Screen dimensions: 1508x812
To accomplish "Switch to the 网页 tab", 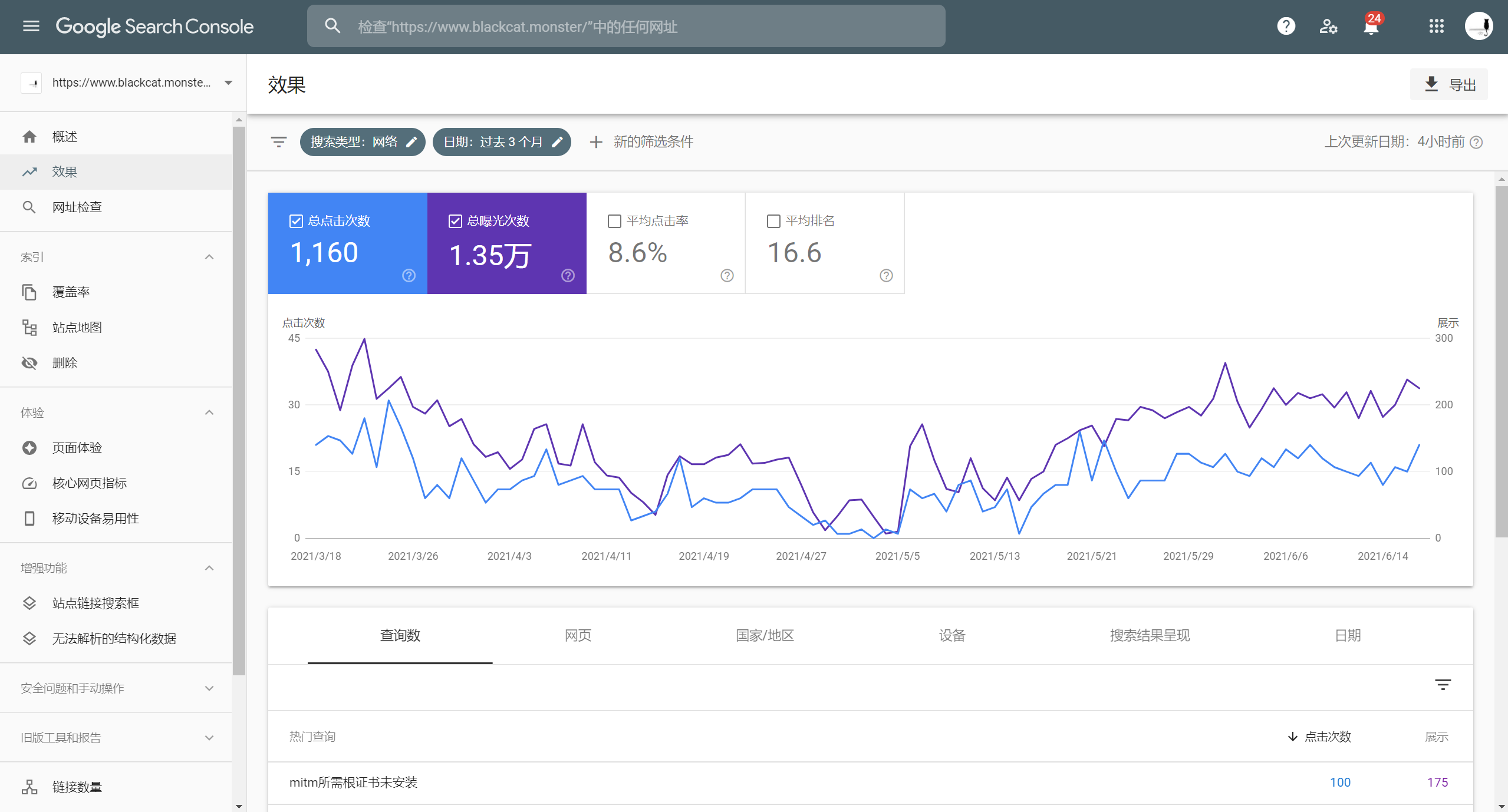I will tap(578, 635).
